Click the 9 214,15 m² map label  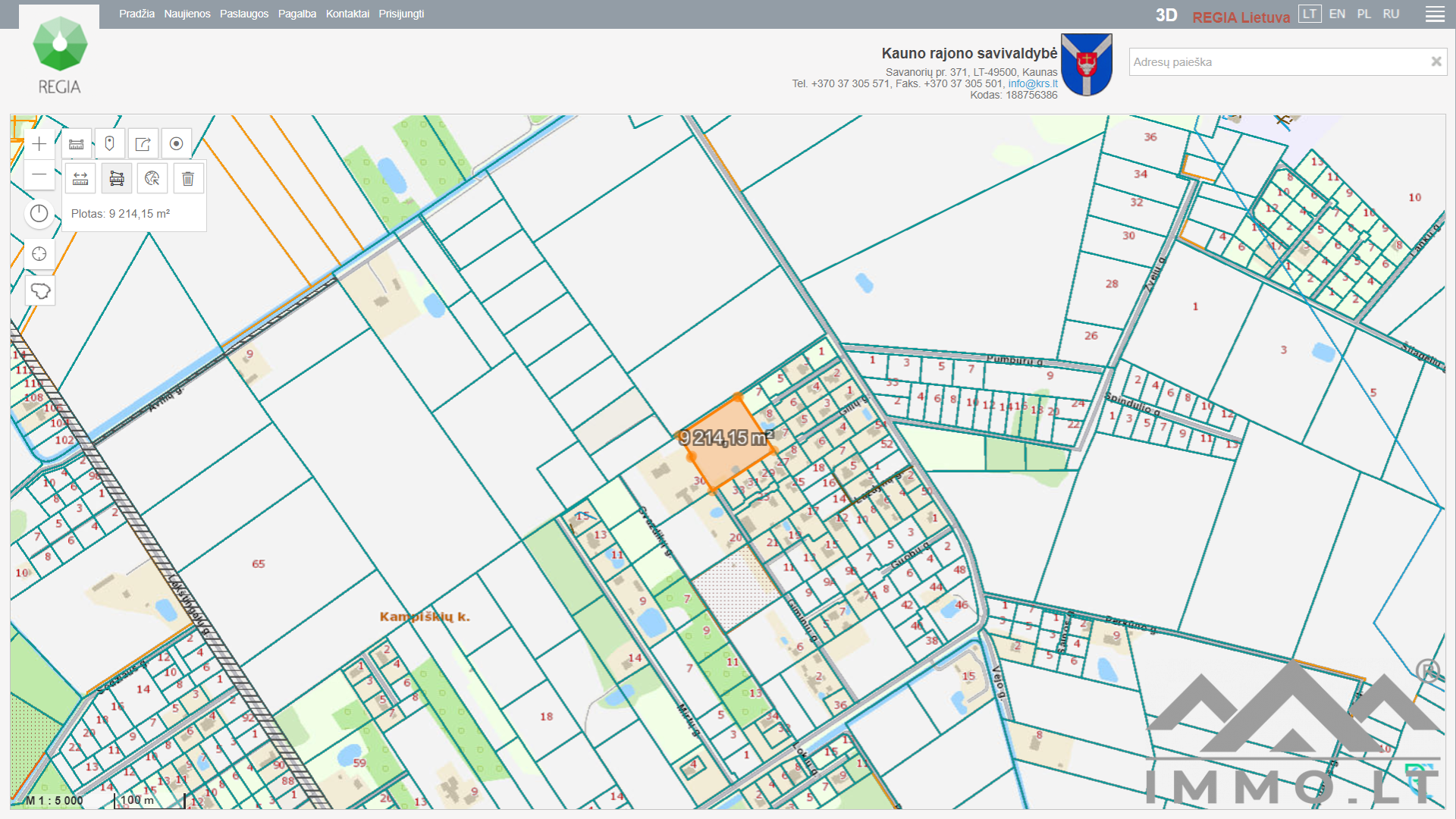click(726, 438)
